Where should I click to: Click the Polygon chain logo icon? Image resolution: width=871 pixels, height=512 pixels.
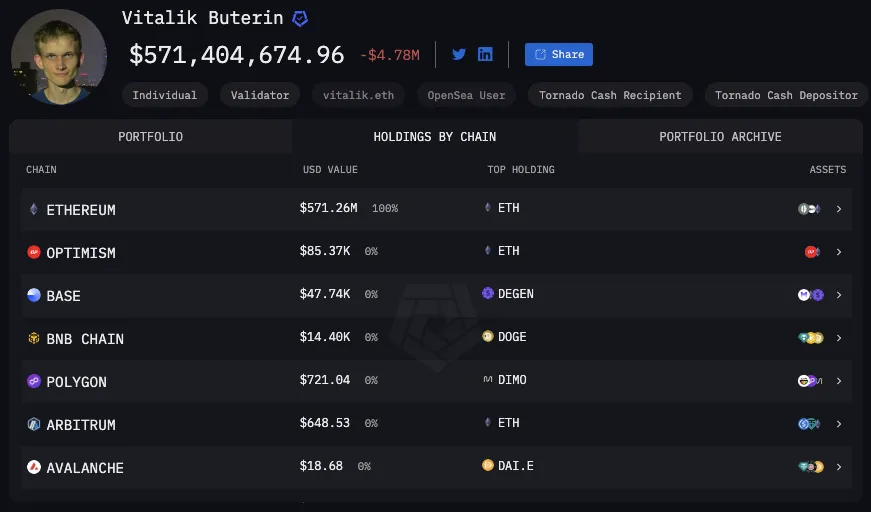(34, 381)
